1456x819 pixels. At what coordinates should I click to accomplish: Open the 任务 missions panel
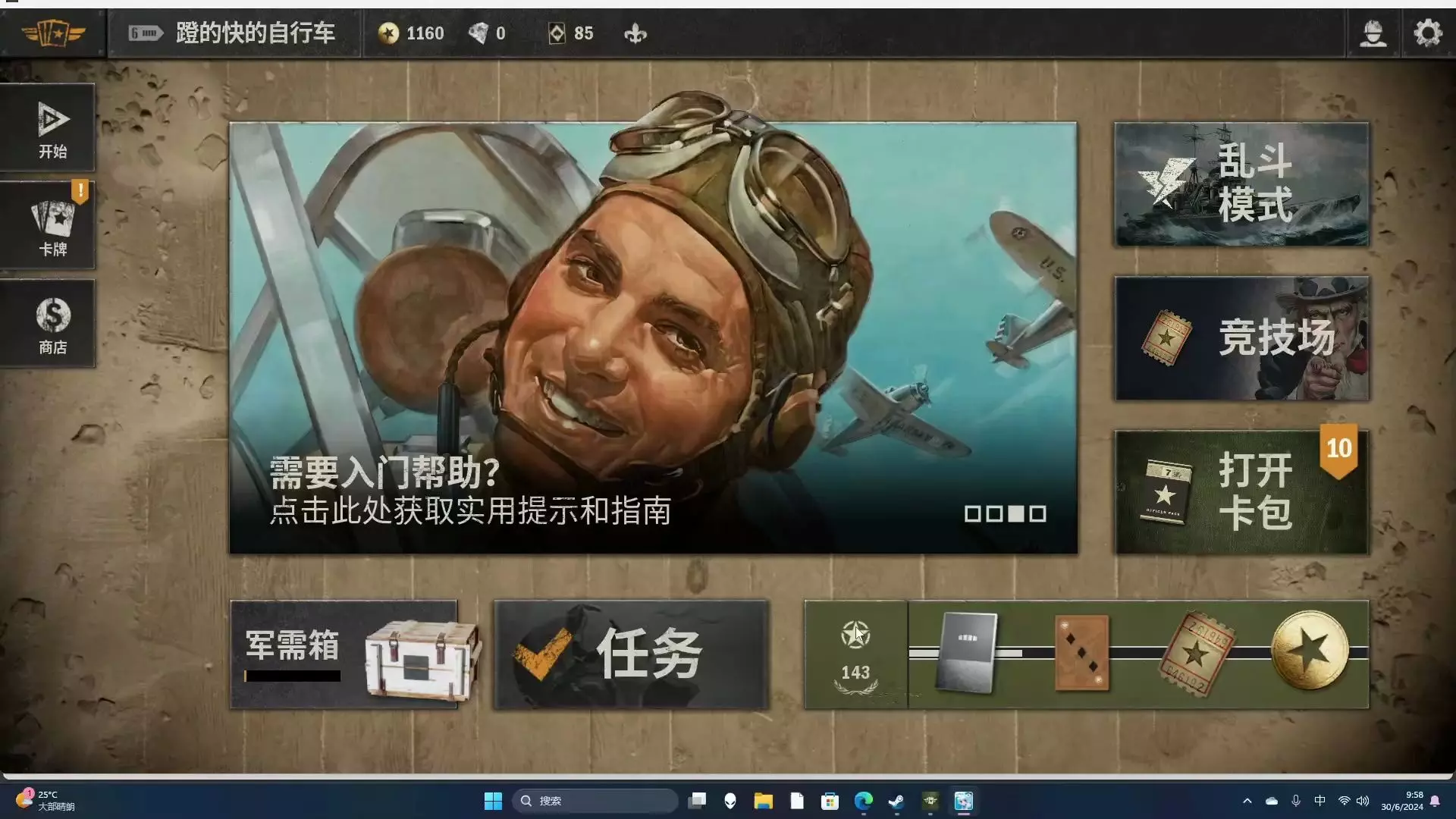(x=631, y=654)
